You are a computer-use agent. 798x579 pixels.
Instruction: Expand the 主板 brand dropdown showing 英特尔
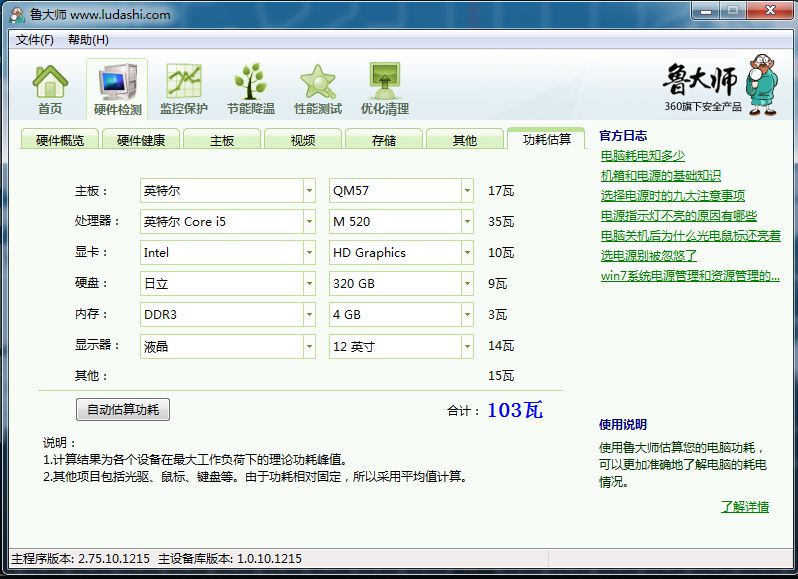point(309,191)
